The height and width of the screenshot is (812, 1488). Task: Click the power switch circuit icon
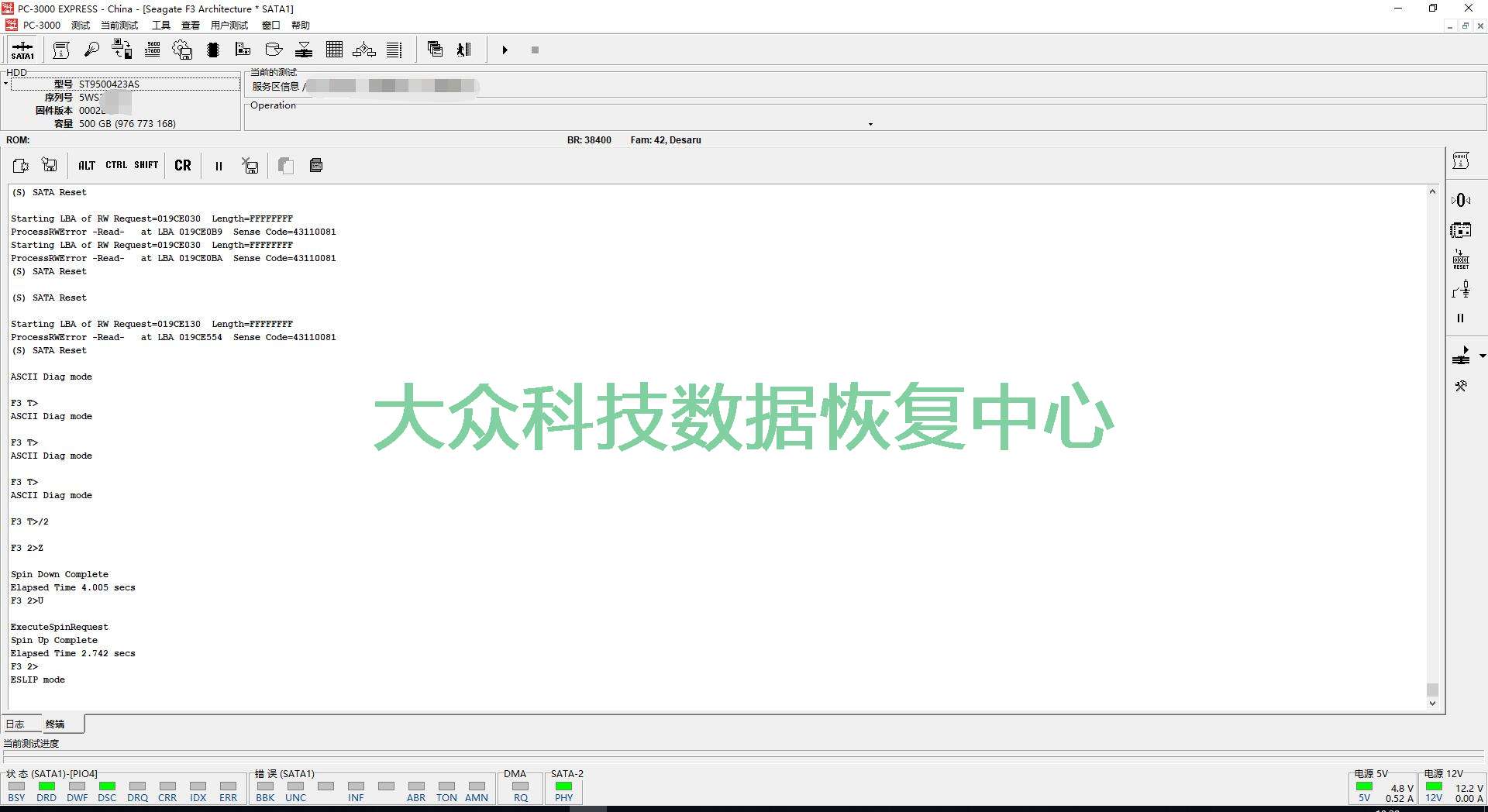coord(1461,289)
